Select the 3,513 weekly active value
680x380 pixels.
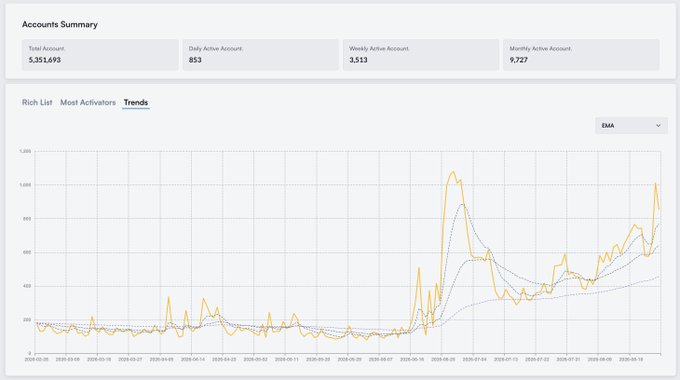(x=358, y=60)
